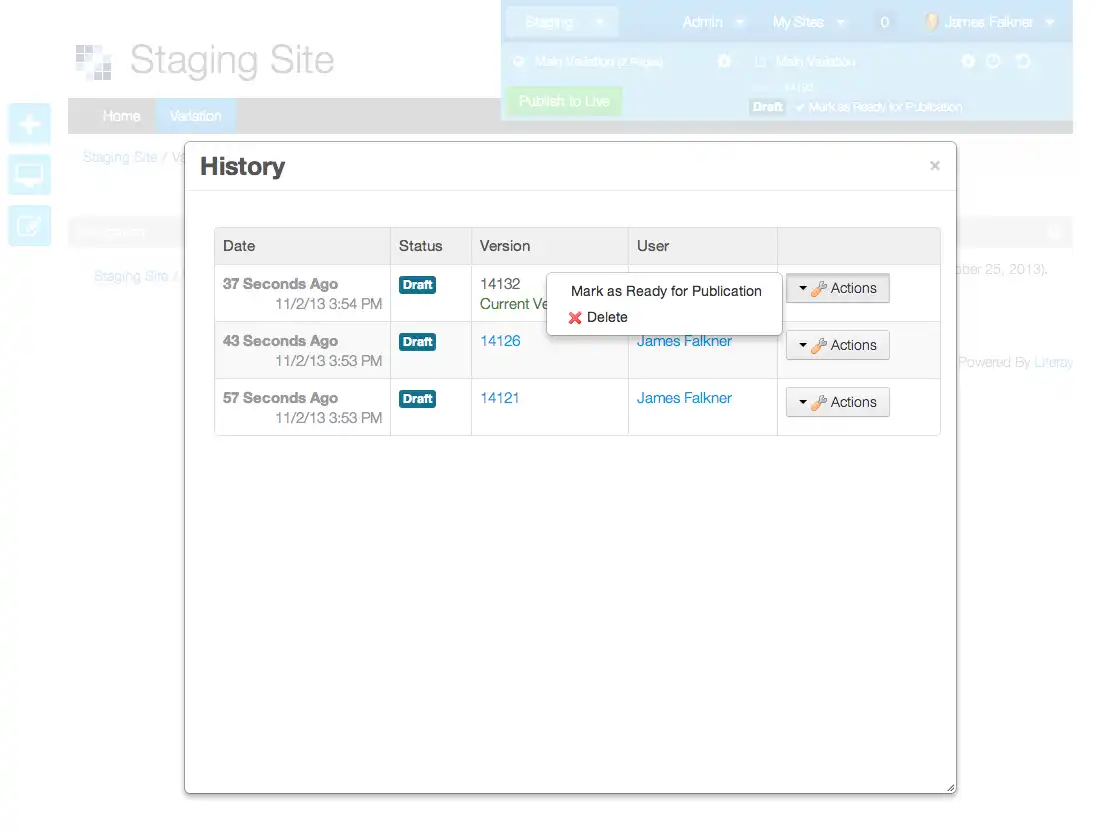1098x830 pixels.
Task: Click the James Falkner avatar icon
Action: pos(930,21)
